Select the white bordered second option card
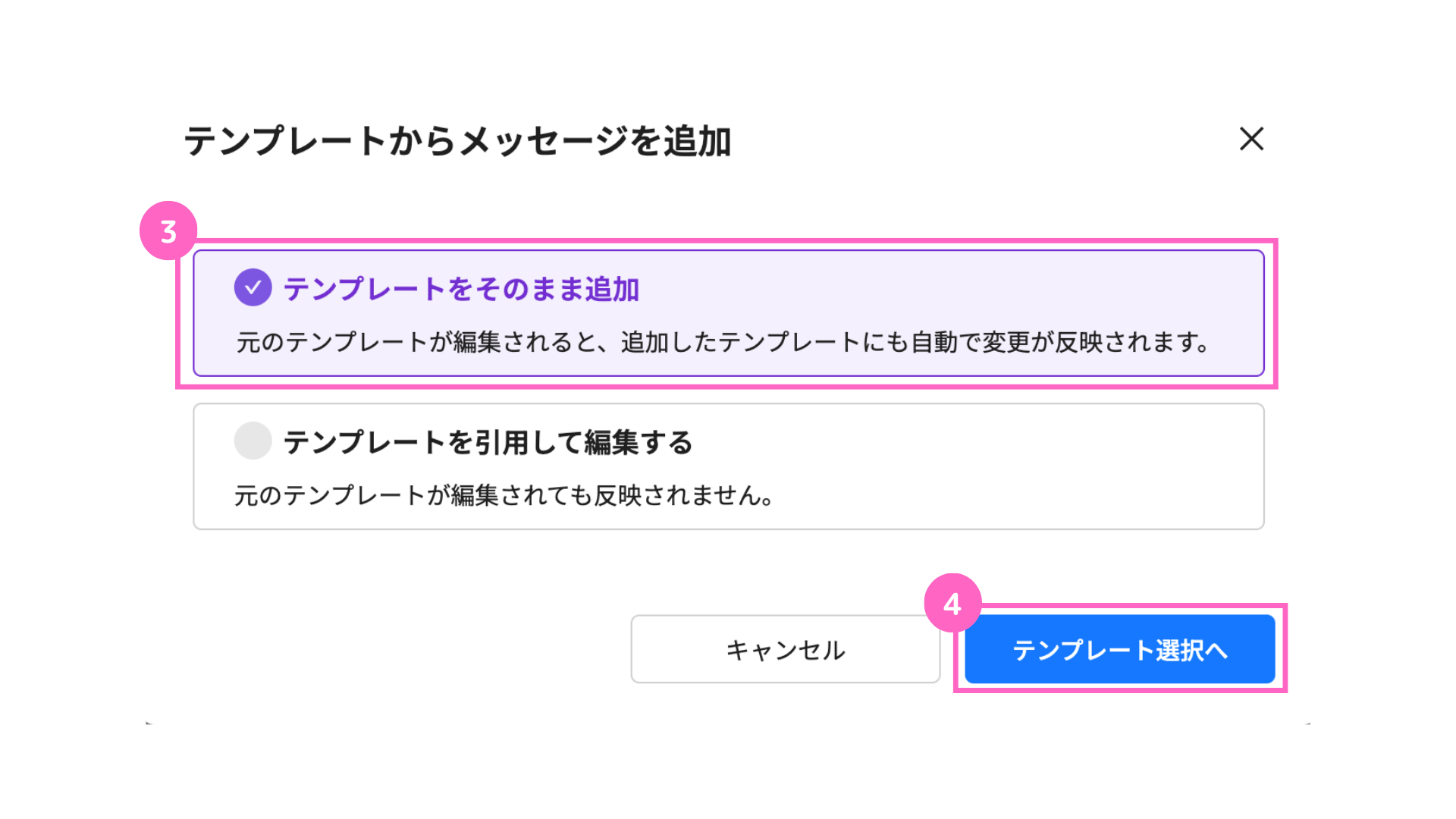The image size is (1456, 819). 729,466
